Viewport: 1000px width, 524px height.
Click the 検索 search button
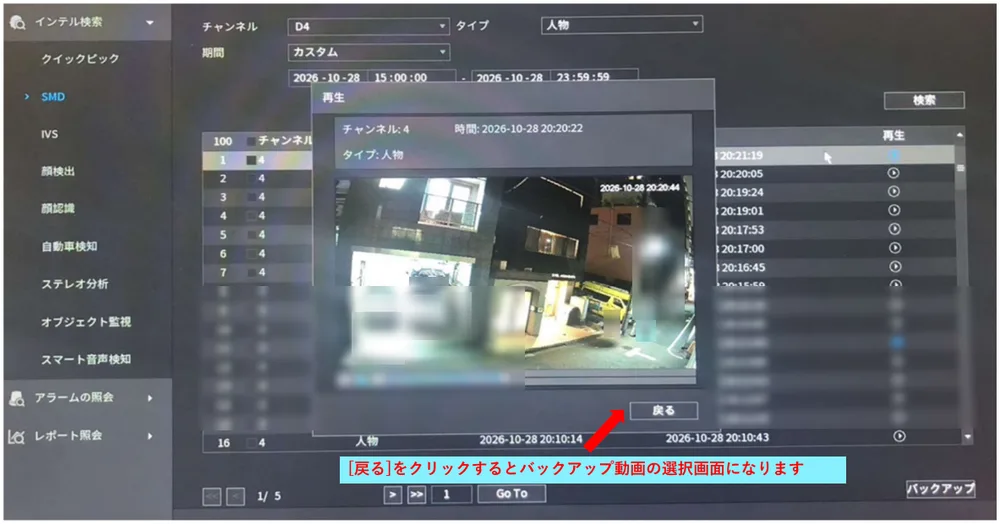924,100
